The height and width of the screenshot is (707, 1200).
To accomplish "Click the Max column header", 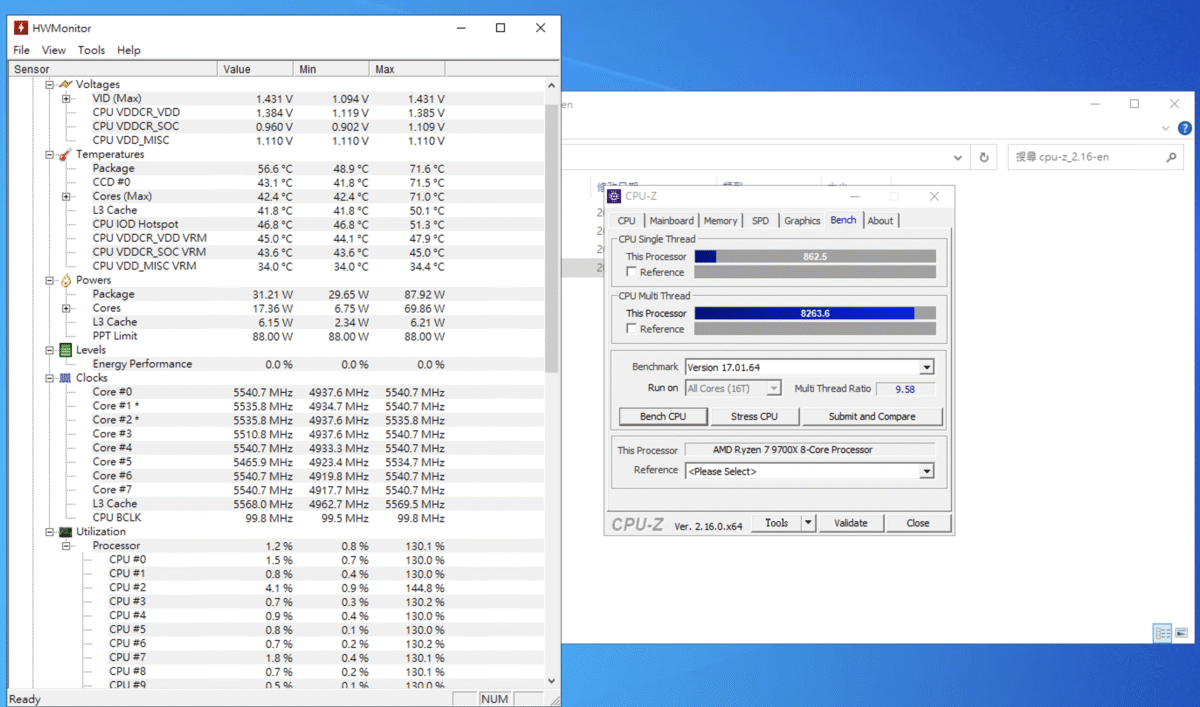I will pyautogui.click(x=408, y=69).
